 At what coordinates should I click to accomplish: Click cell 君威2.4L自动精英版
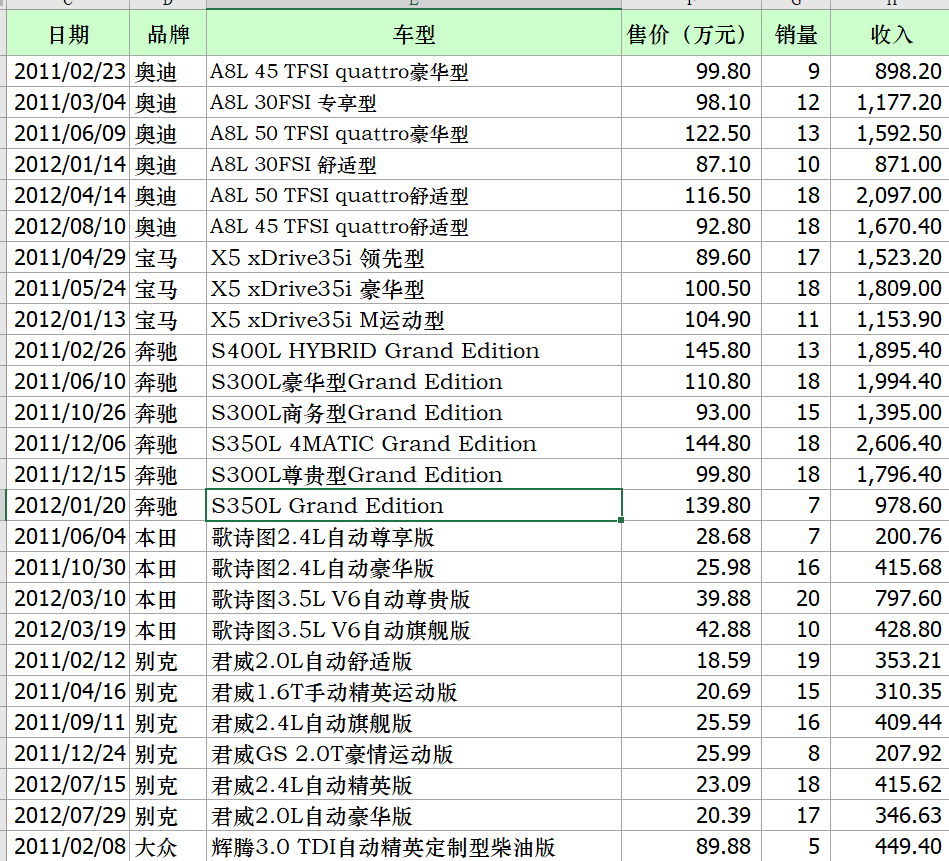tap(413, 785)
